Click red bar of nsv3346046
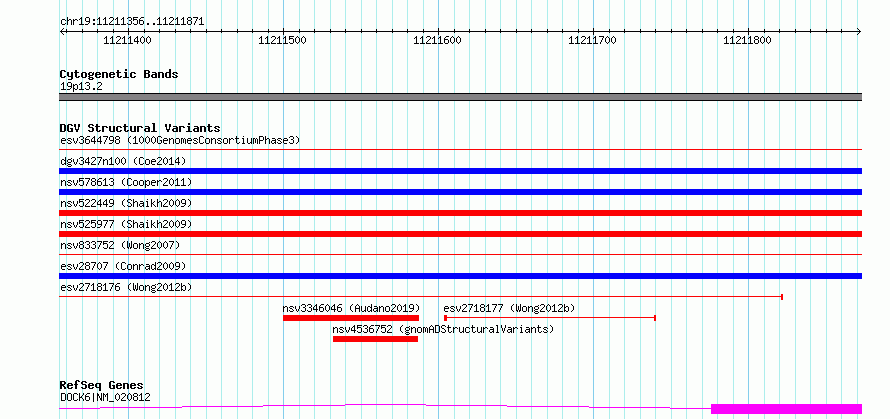Screen dimensions: 890x419 click(351, 318)
